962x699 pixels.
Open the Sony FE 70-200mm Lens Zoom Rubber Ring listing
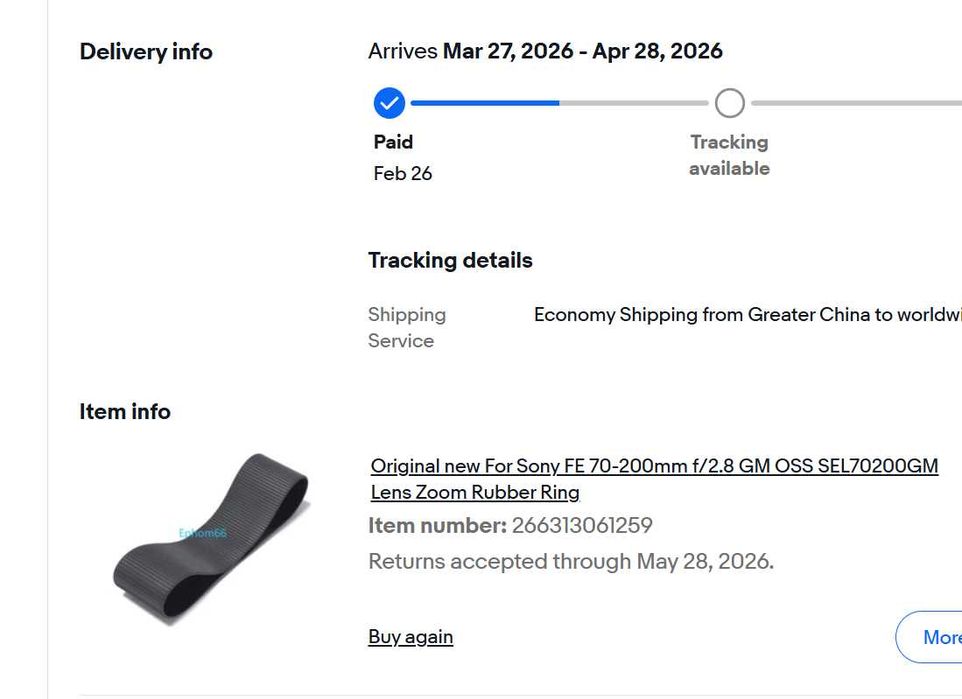[x=654, y=478]
